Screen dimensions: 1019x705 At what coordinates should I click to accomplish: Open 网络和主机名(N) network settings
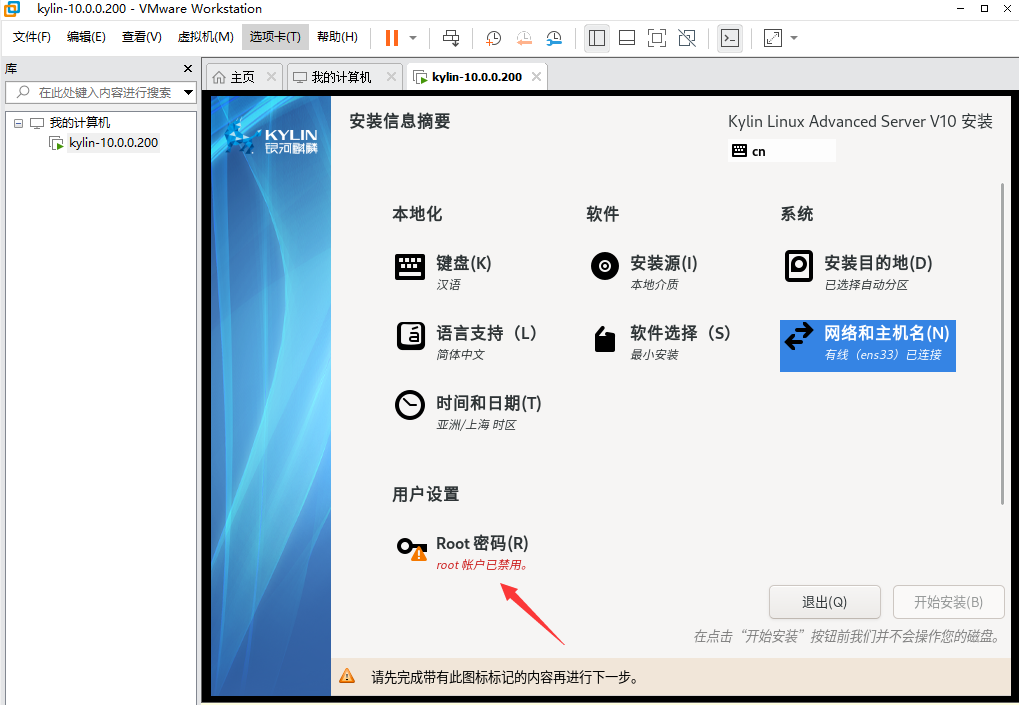click(868, 346)
